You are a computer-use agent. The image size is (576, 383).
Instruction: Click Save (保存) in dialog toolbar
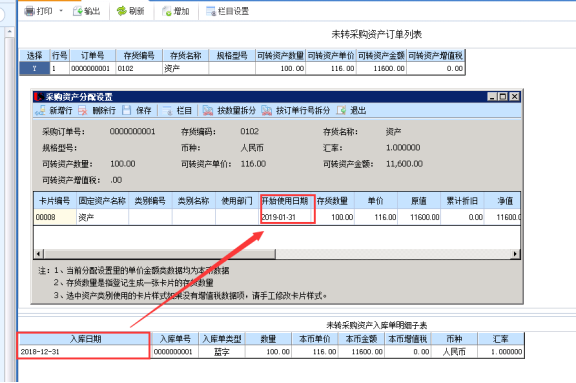click(x=137, y=111)
